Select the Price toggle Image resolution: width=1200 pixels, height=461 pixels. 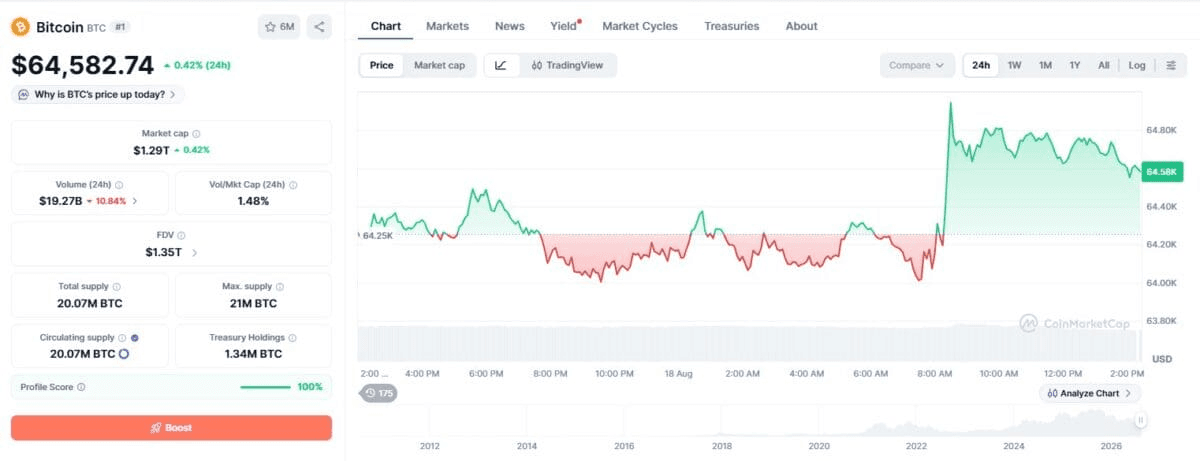point(381,65)
